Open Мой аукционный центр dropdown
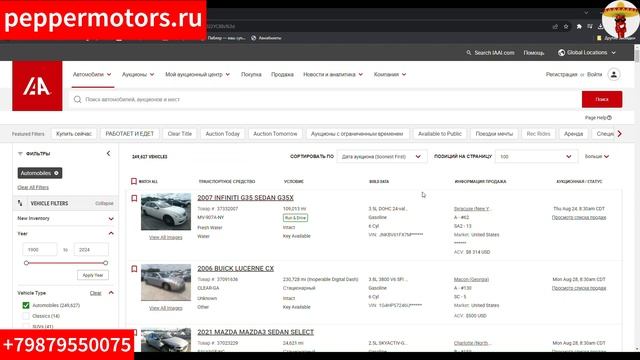The image size is (640, 360). (198, 74)
